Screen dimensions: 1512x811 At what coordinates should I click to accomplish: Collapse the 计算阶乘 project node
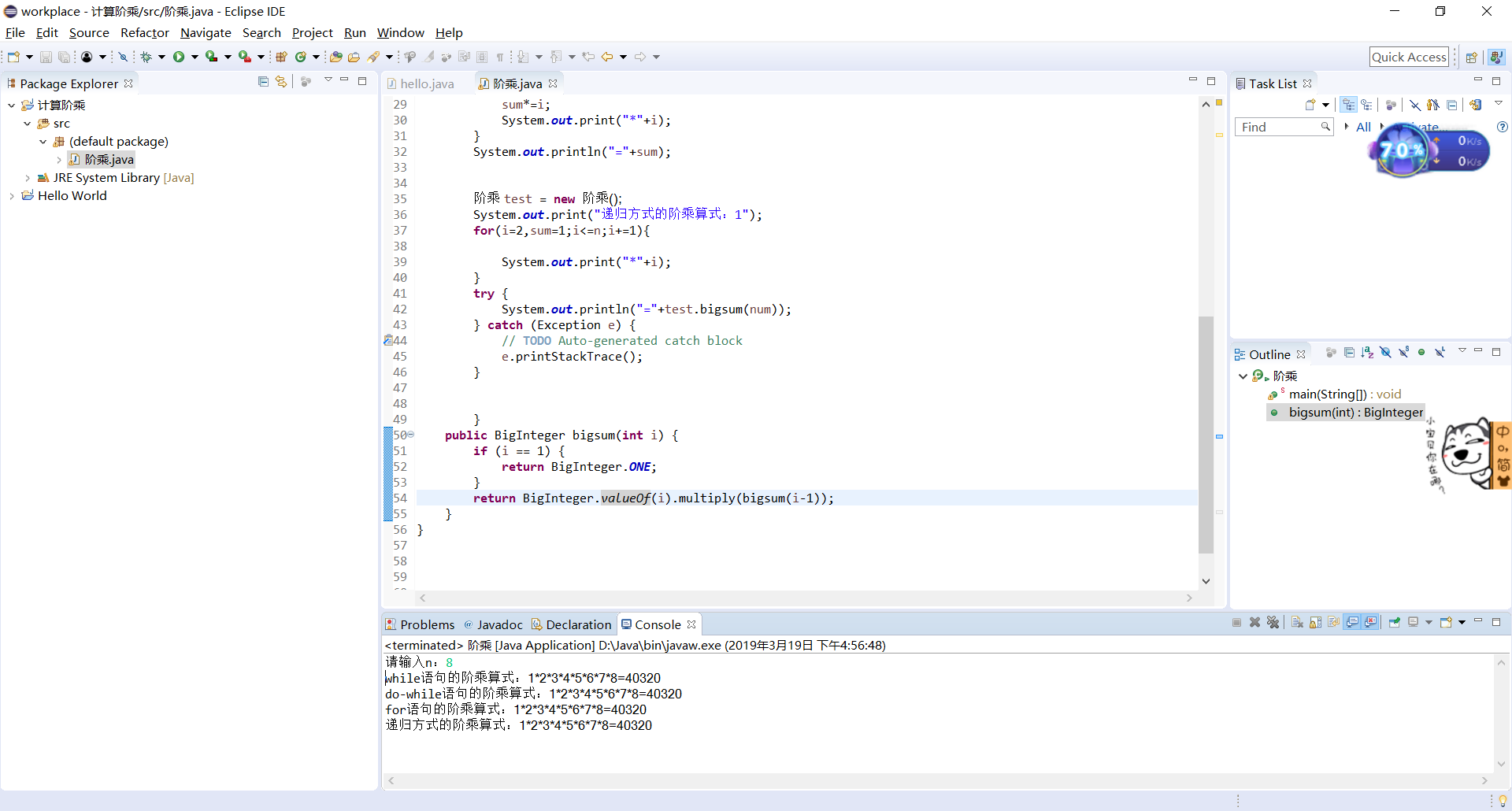coord(12,106)
